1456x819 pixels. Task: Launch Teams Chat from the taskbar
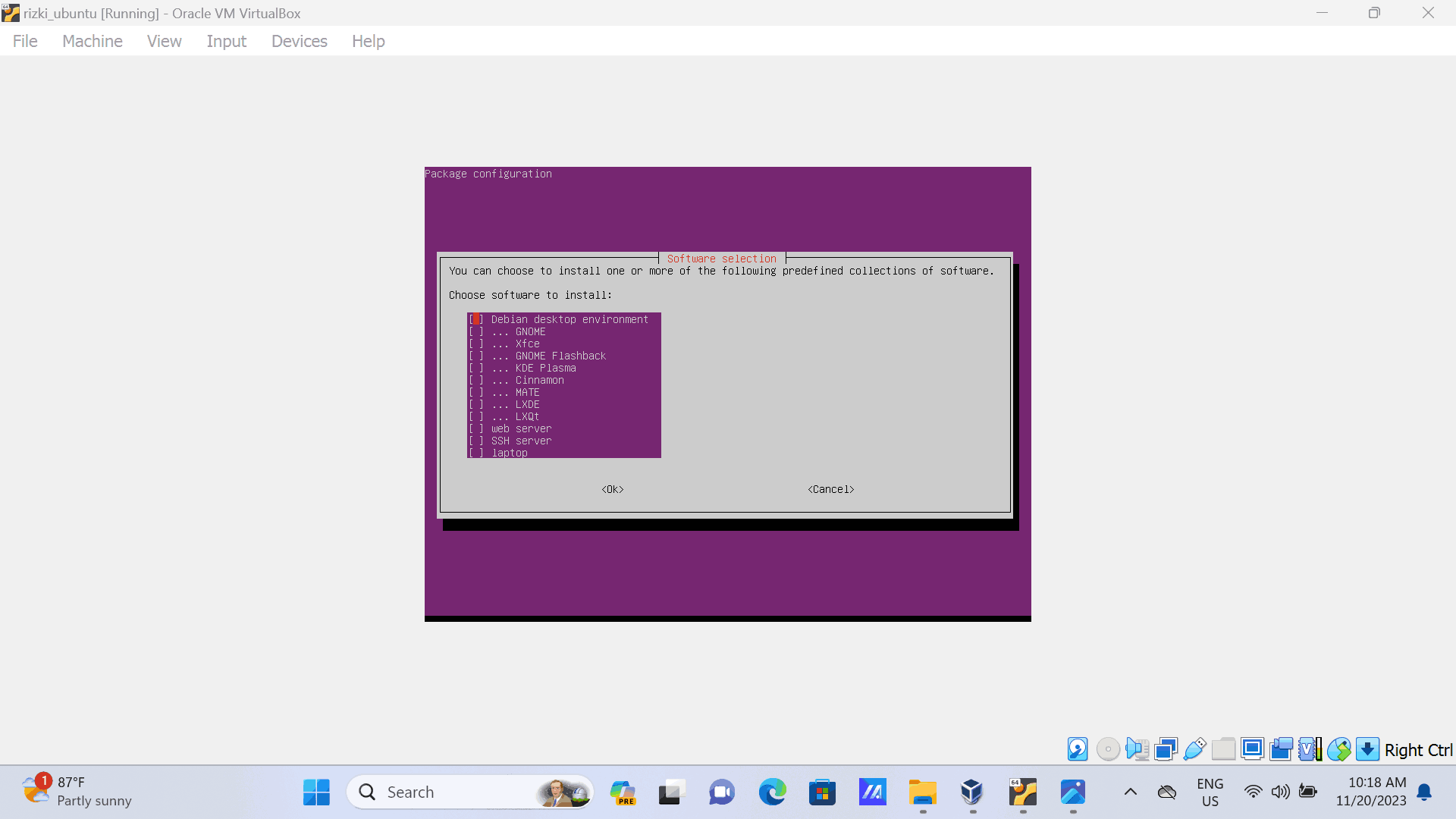pos(722,792)
